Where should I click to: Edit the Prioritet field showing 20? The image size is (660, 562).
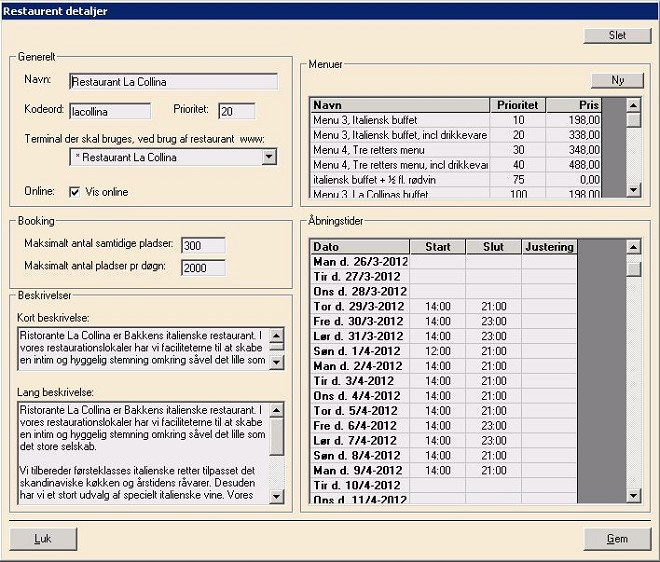(237, 112)
